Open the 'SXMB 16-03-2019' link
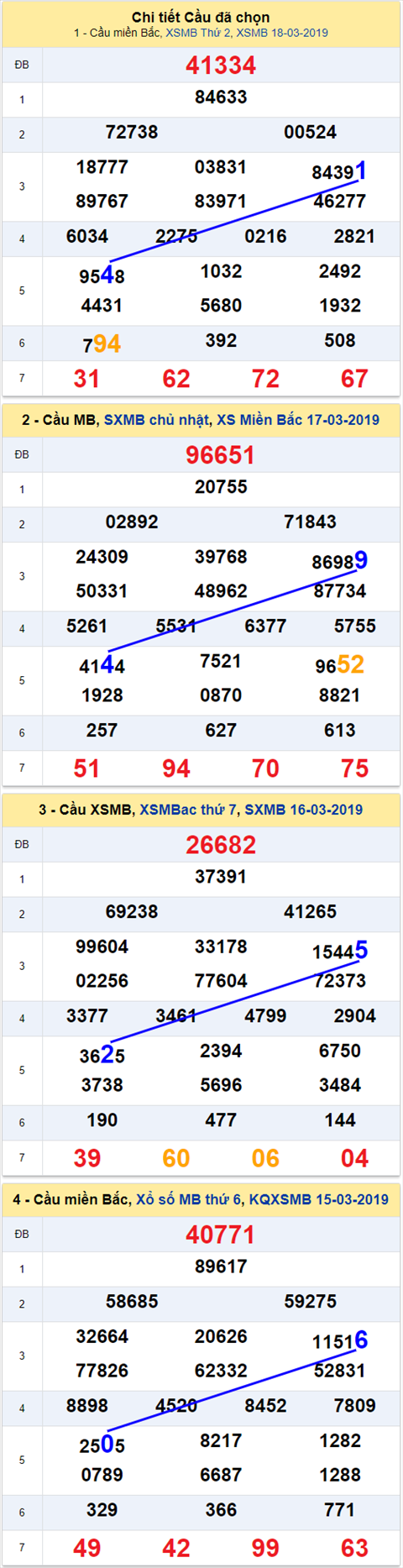The height and width of the screenshot is (1568, 403). (x=304, y=810)
